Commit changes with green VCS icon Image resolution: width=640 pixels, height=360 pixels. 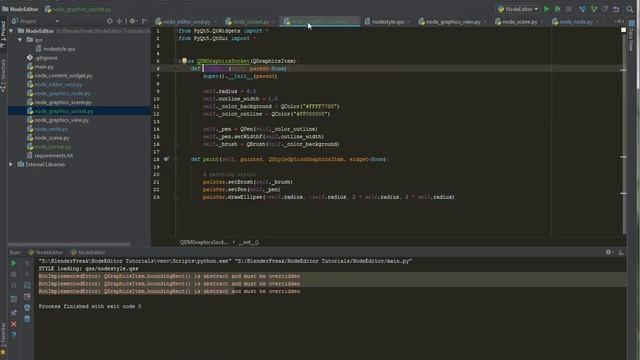(x=594, y=9)
